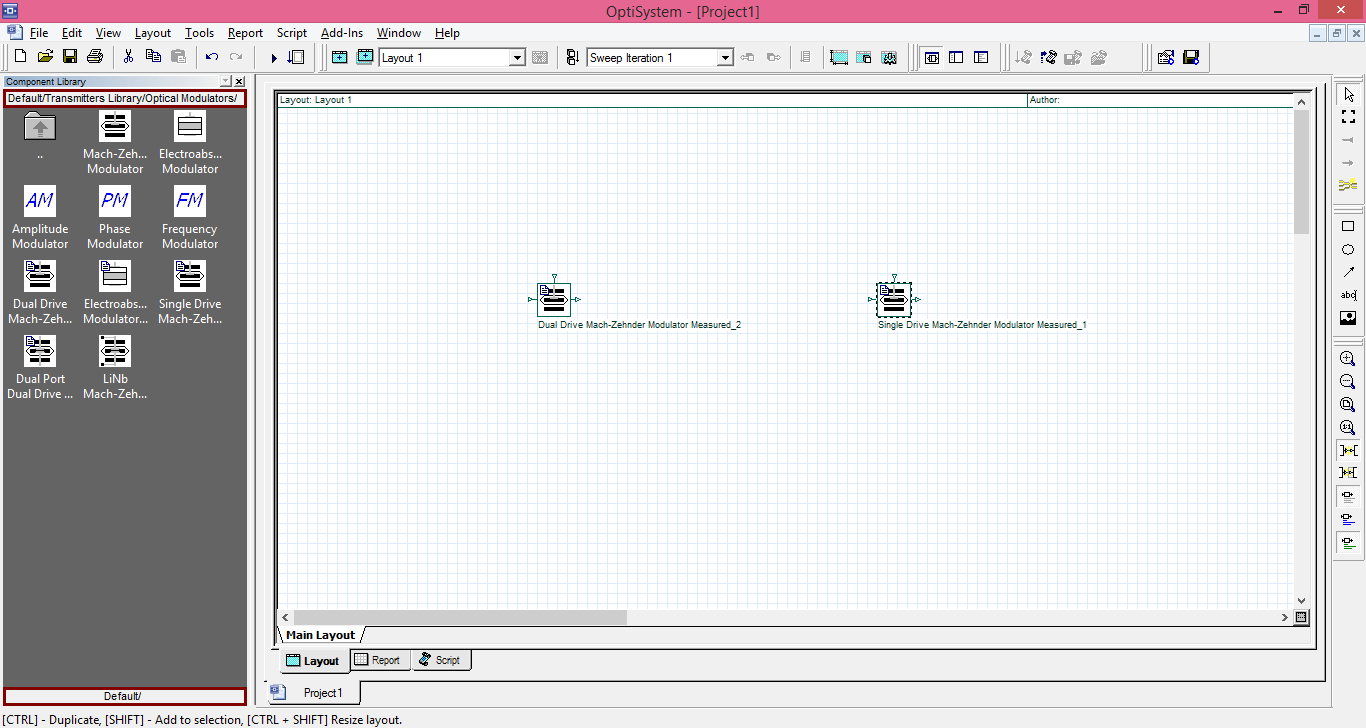Open the Layout 1 dropdown selector
The height and width of the screenshot is (728, 1366).
pos(517,57)
